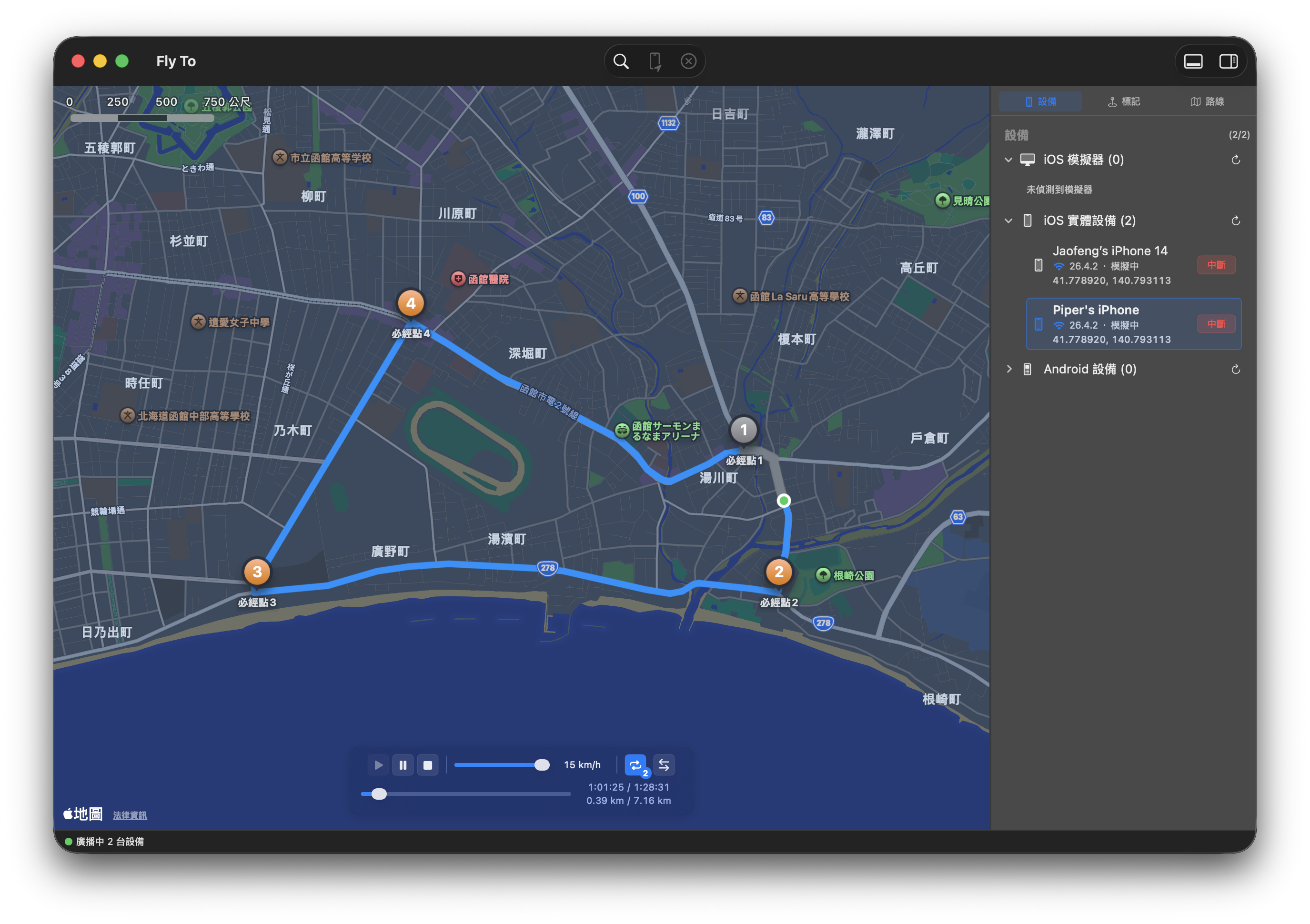Switch to the 標記 tab
Screen dimensions: 1310x924
1123,101
